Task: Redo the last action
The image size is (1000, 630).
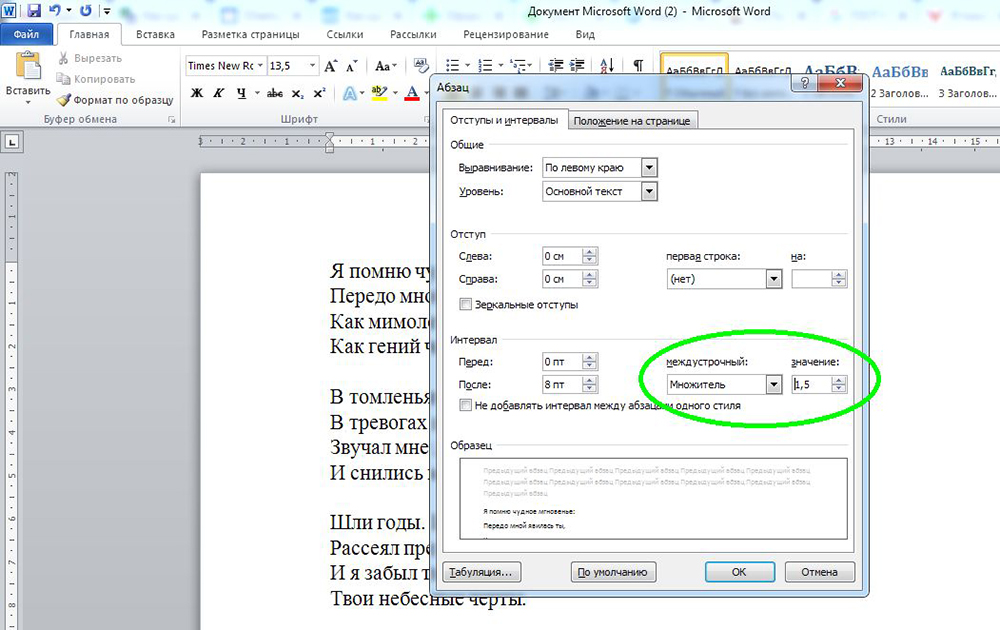Action: 86,10
